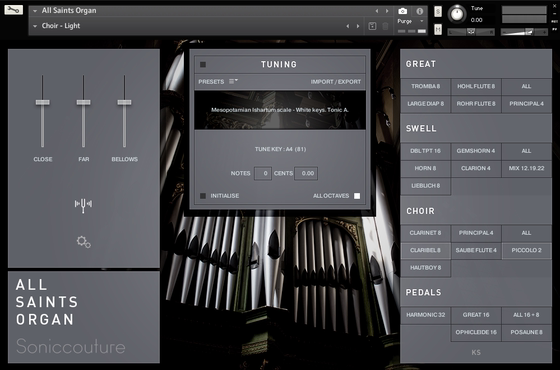Select next snapshot arrow for Choir - Light
This screenshot has height=370, width=560.
pos(358,26)
